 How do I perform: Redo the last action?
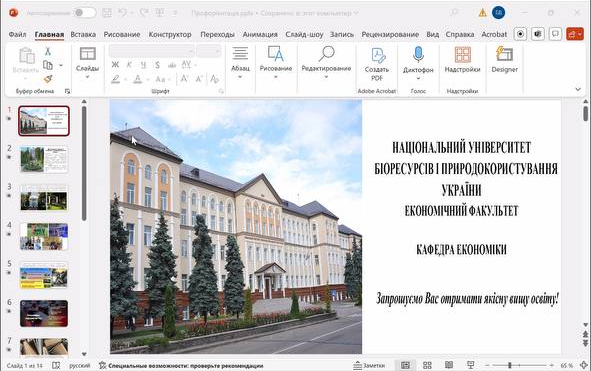pos(144,13)
